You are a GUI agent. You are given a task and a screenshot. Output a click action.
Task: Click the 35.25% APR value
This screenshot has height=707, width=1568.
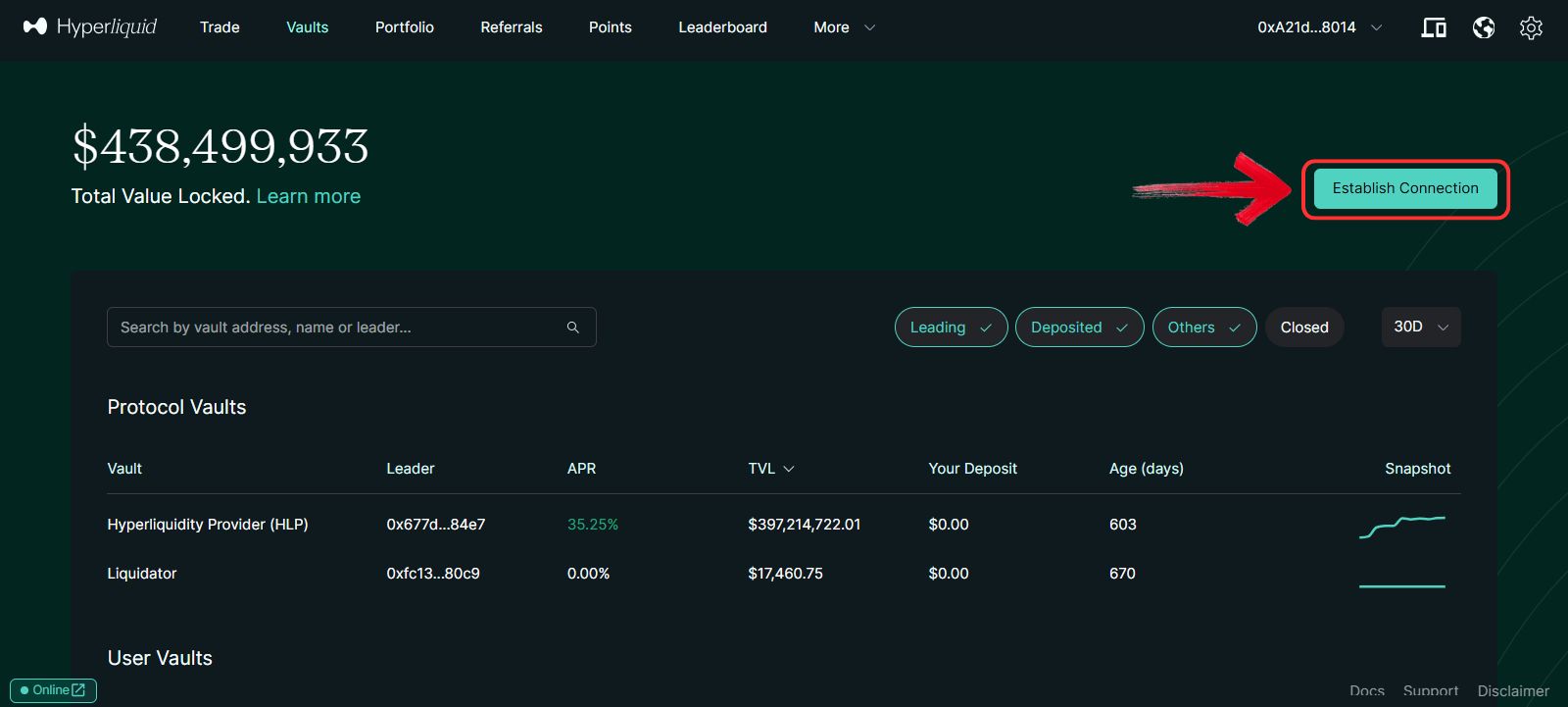point(593,525)
